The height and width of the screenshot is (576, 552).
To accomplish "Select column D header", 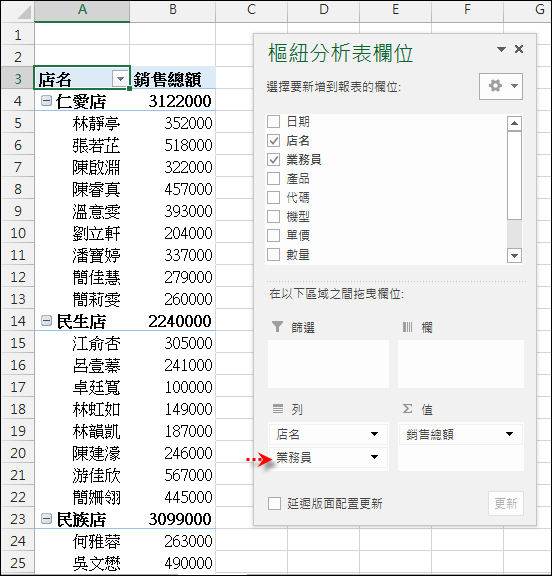I will pyautogui.click(x=324, y=11).
